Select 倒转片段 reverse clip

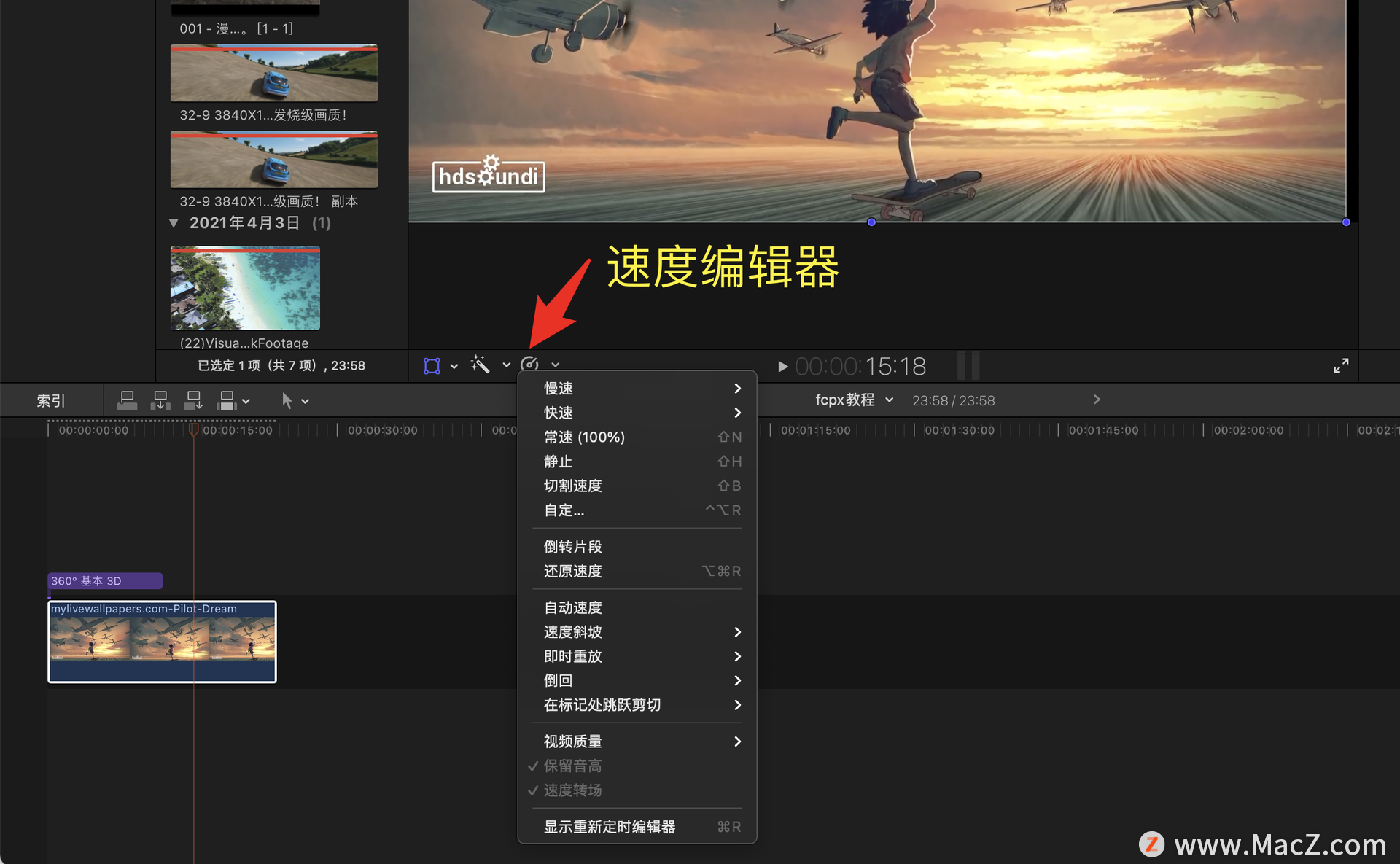637,547
